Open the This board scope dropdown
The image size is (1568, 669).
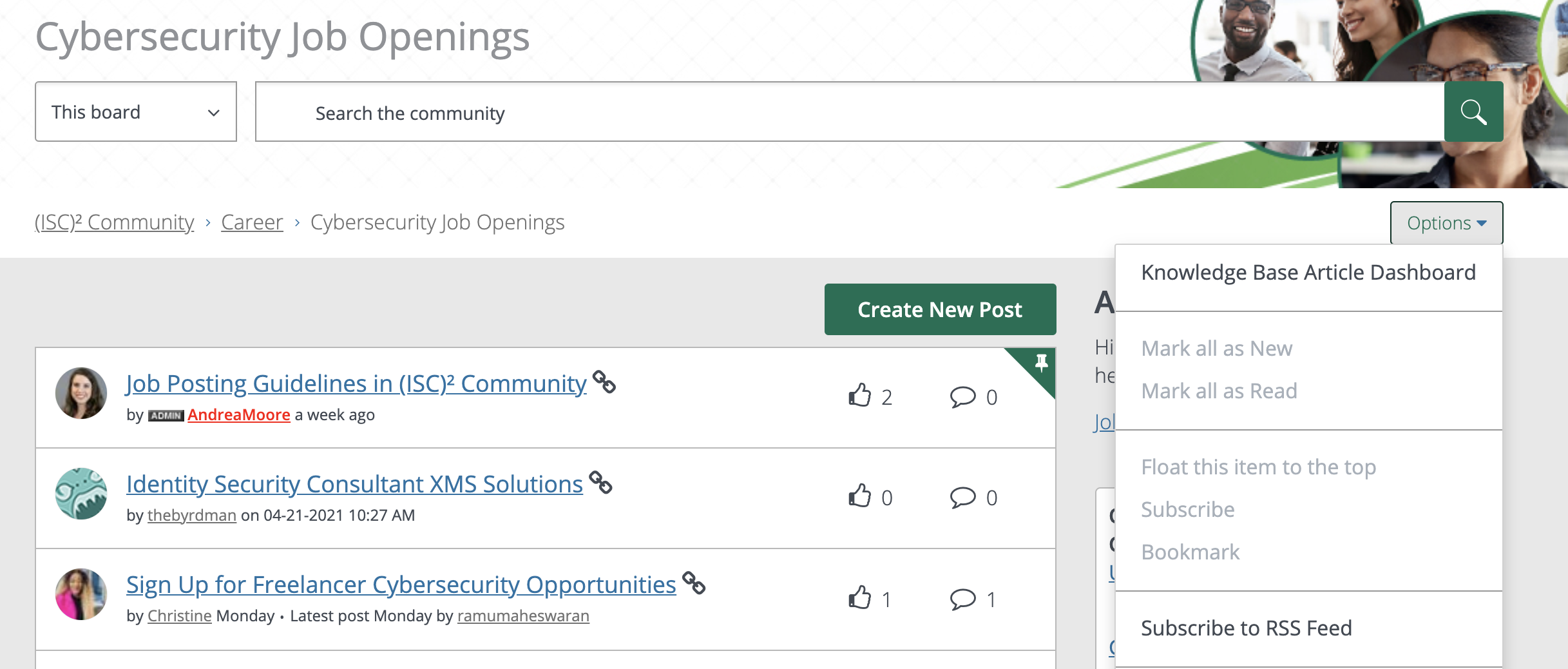(x=136, y=111)
